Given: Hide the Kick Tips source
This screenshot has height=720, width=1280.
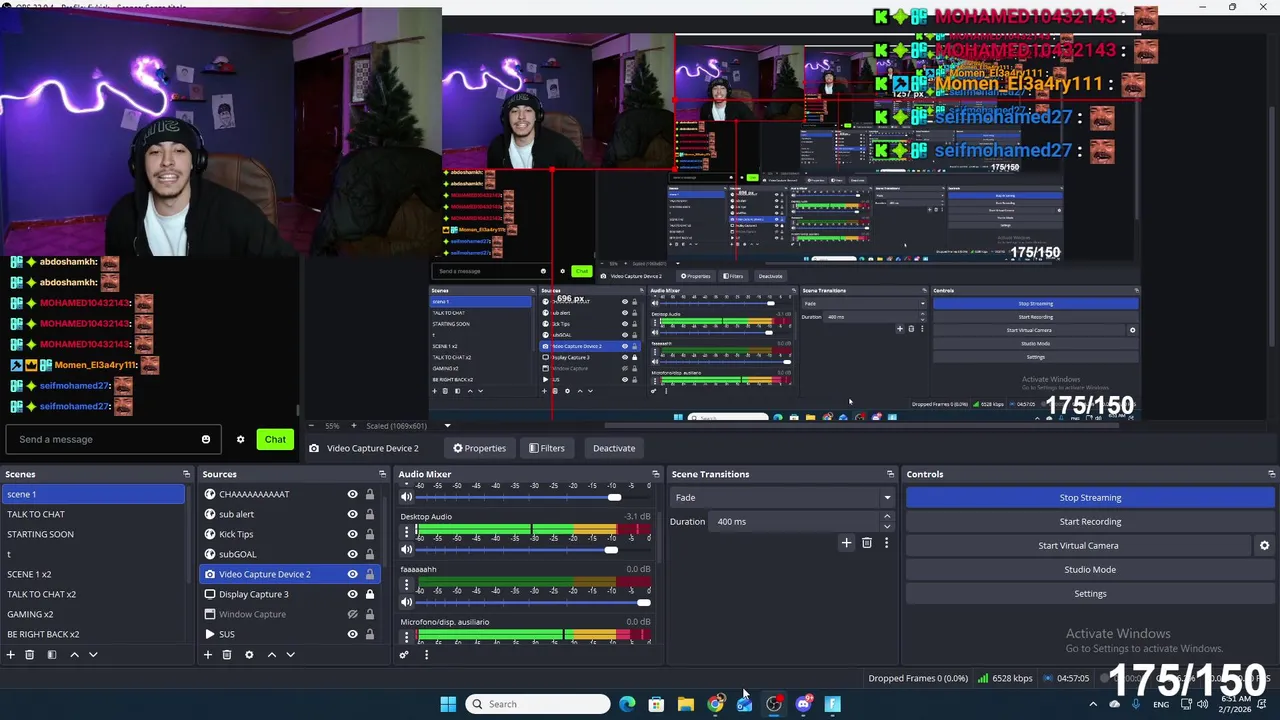Looking at the screenshot, I should coord(352,534).
